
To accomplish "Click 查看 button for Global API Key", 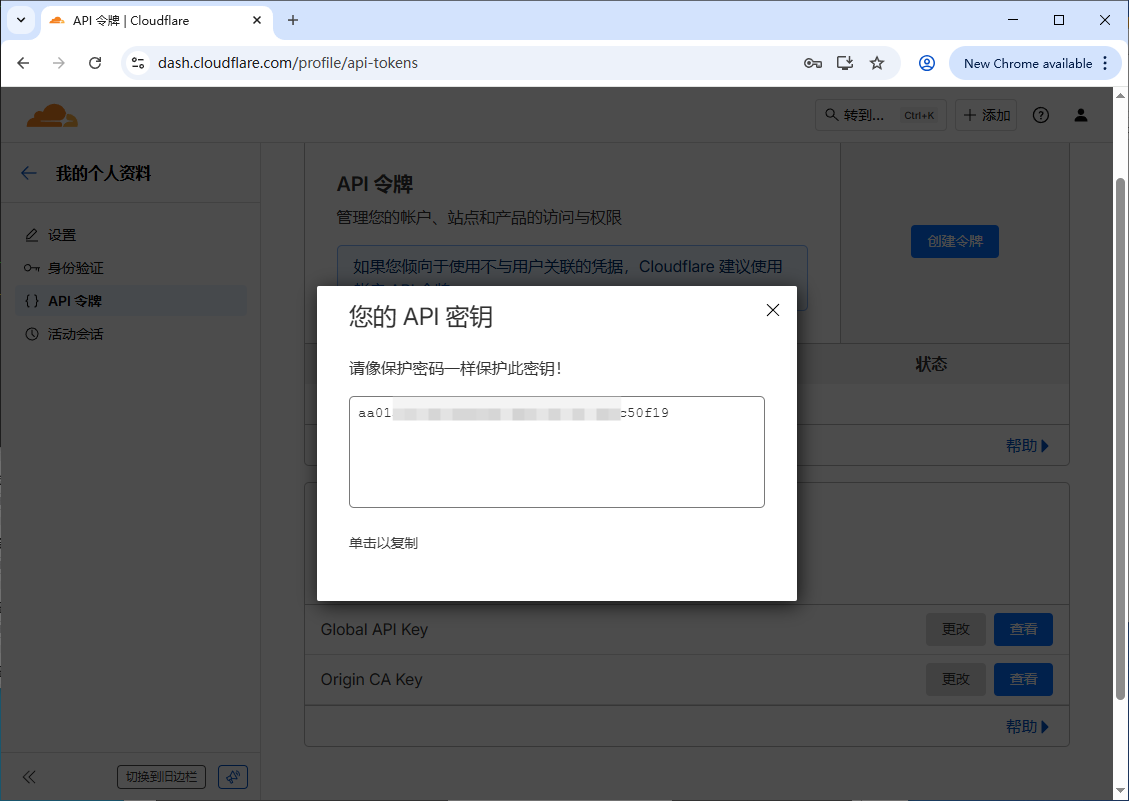I will click(x=1023, y=629).
